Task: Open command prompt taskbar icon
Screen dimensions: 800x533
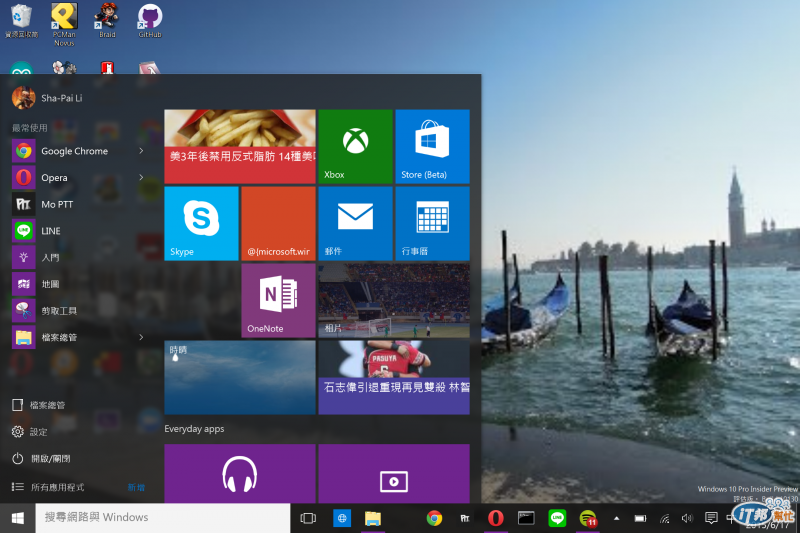Action: (526, 518)
